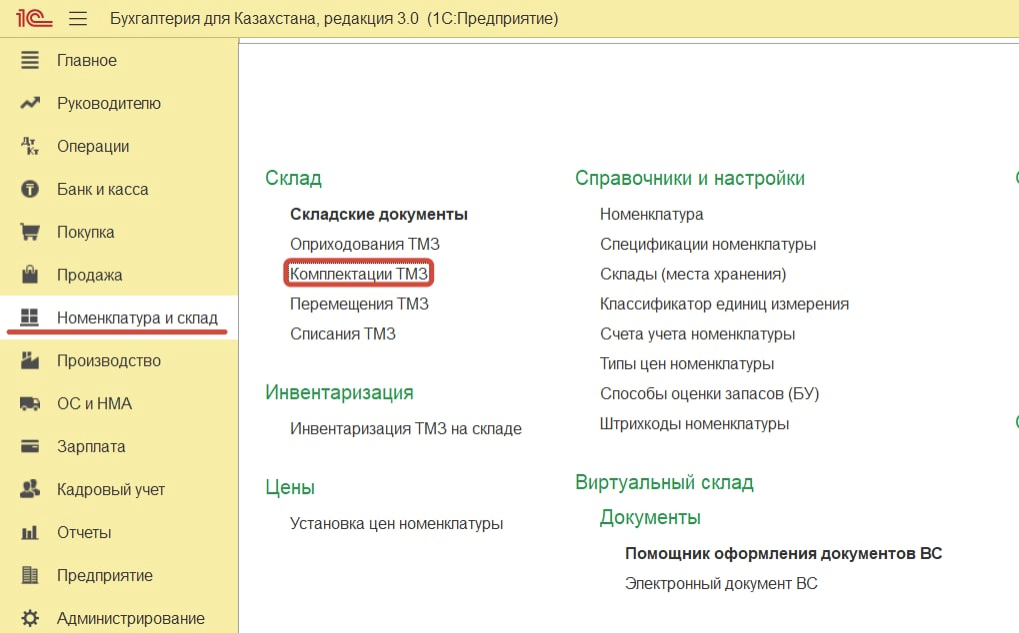
Task: Open the Кадровый учет section
Action: click(110, 490)
